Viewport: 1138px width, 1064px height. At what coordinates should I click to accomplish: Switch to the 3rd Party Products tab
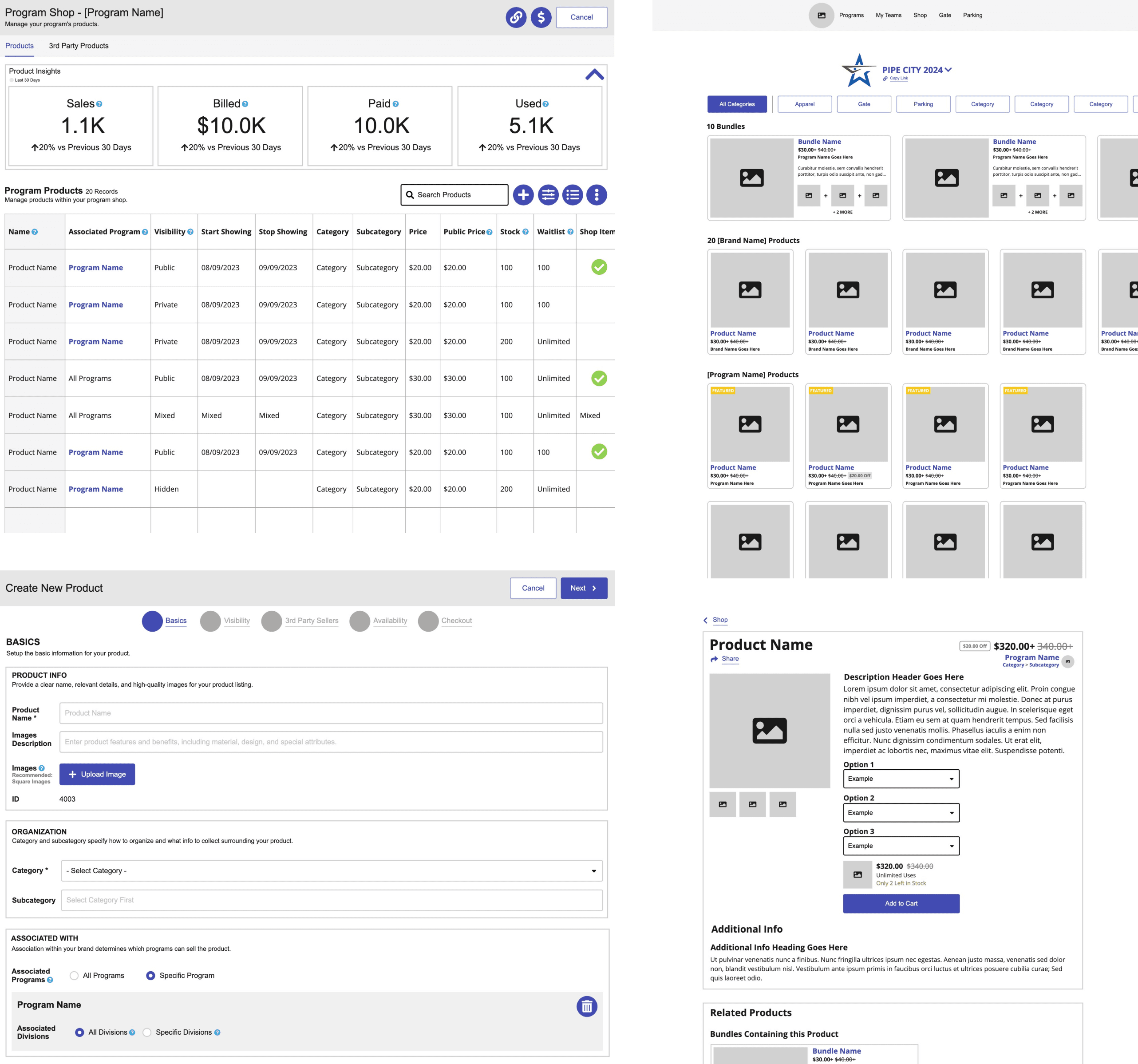(79, 46)
